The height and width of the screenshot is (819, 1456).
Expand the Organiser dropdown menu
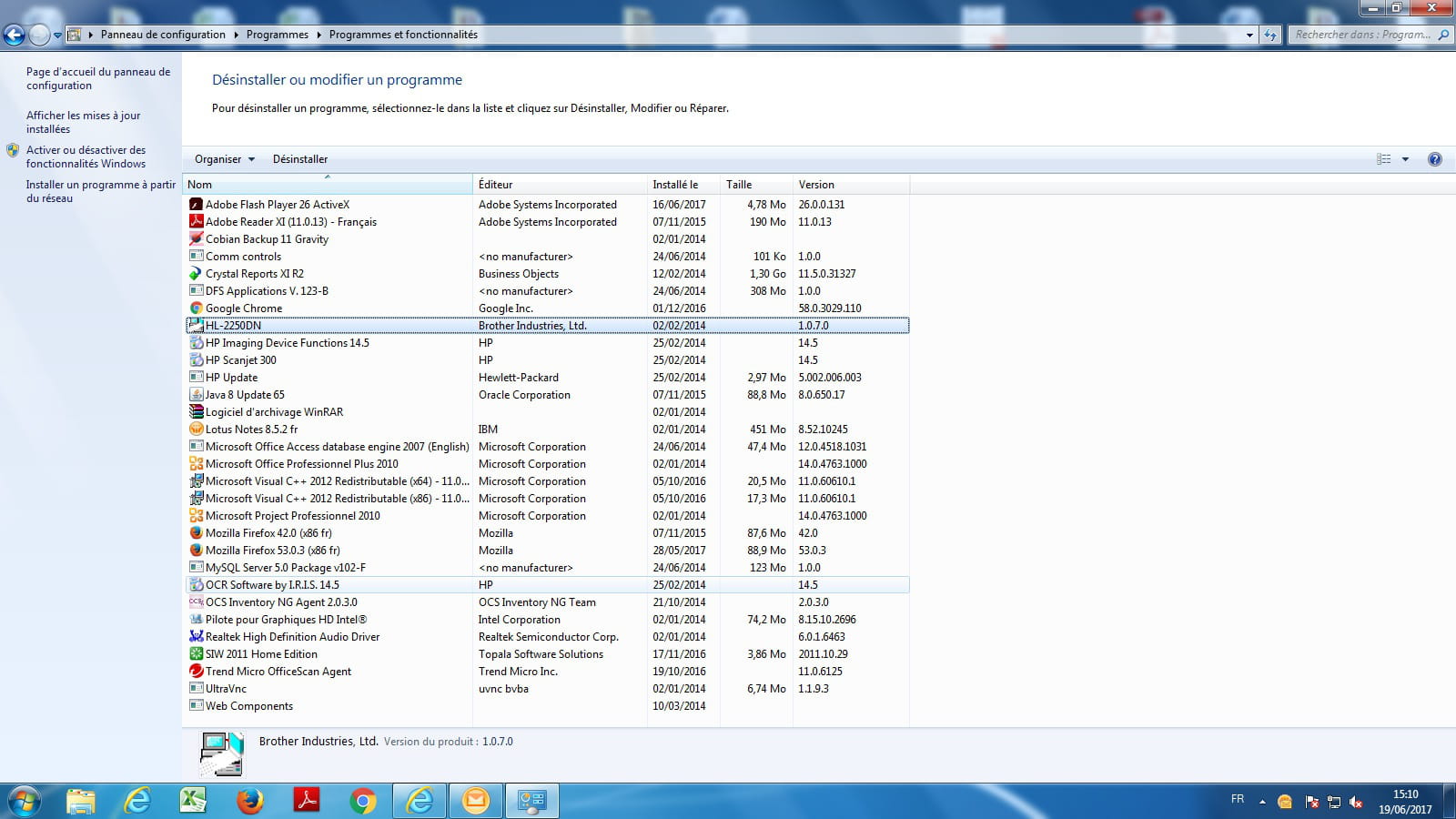[224, 159]
